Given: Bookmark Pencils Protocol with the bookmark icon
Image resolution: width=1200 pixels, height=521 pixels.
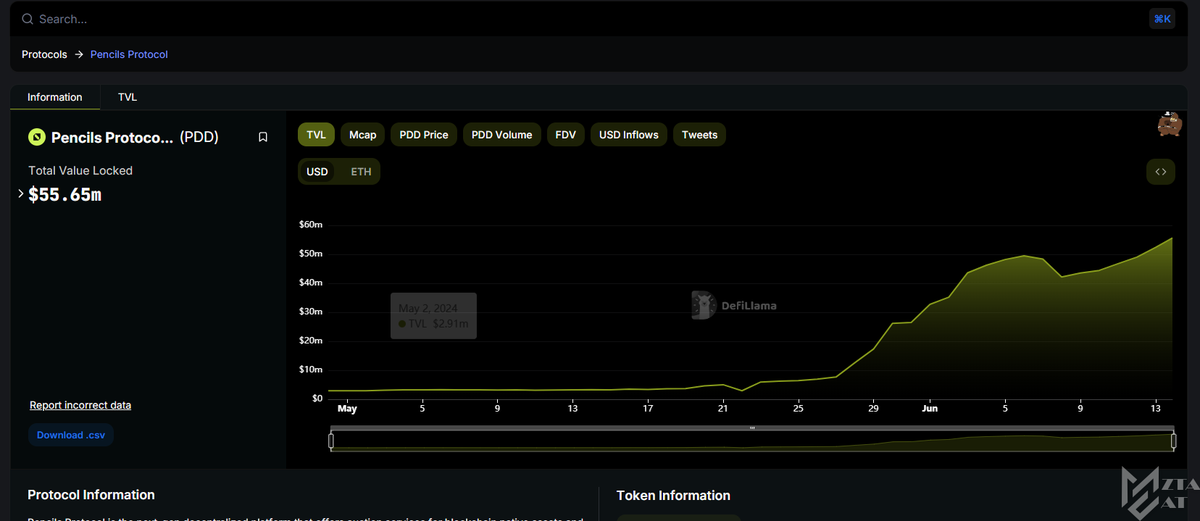Looking at the screenshot, I should pos(263,137).
